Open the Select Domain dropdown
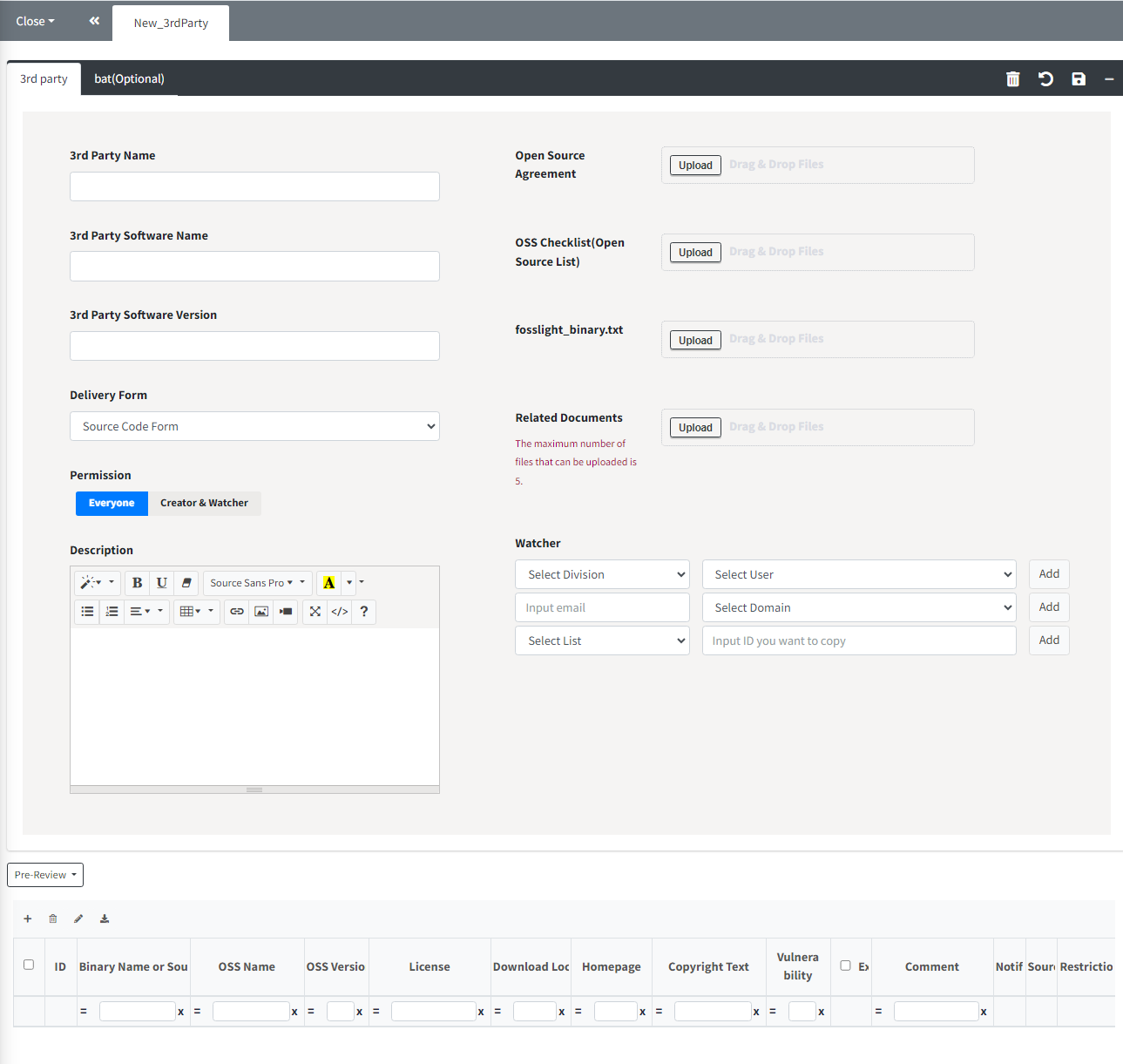 point(859,607)
